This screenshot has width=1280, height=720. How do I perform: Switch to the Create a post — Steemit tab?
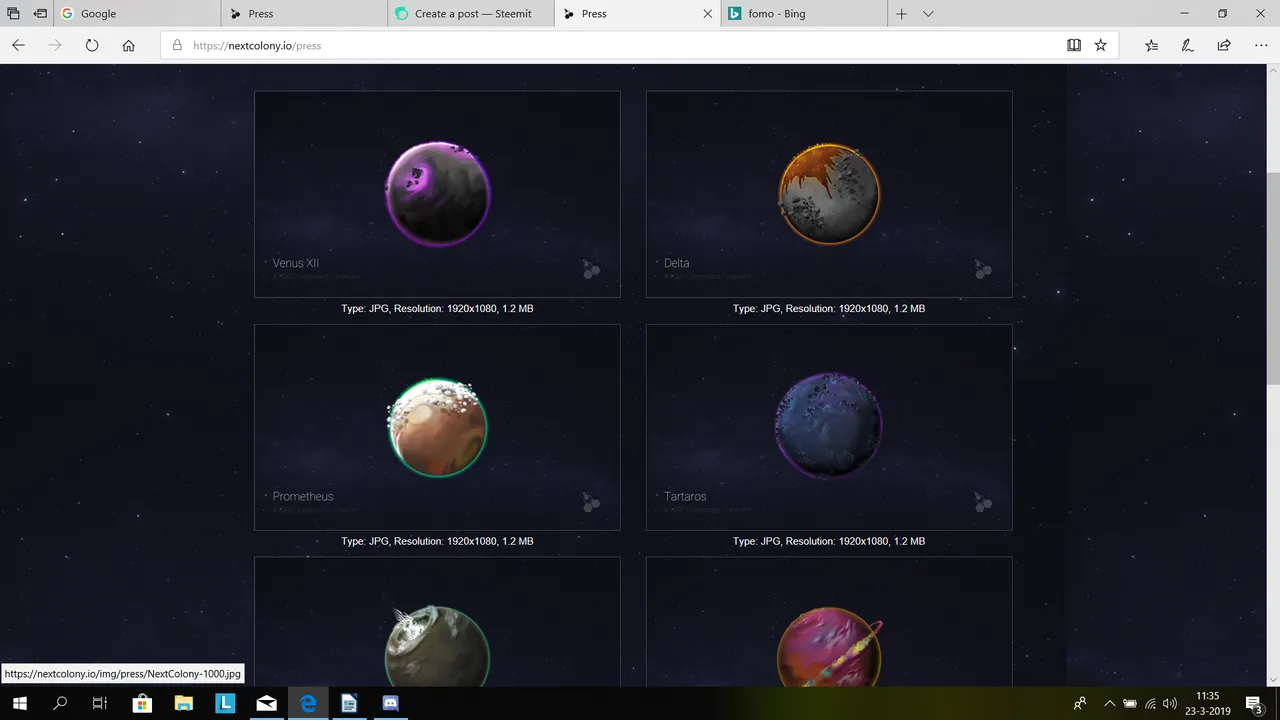pos(472,14)
